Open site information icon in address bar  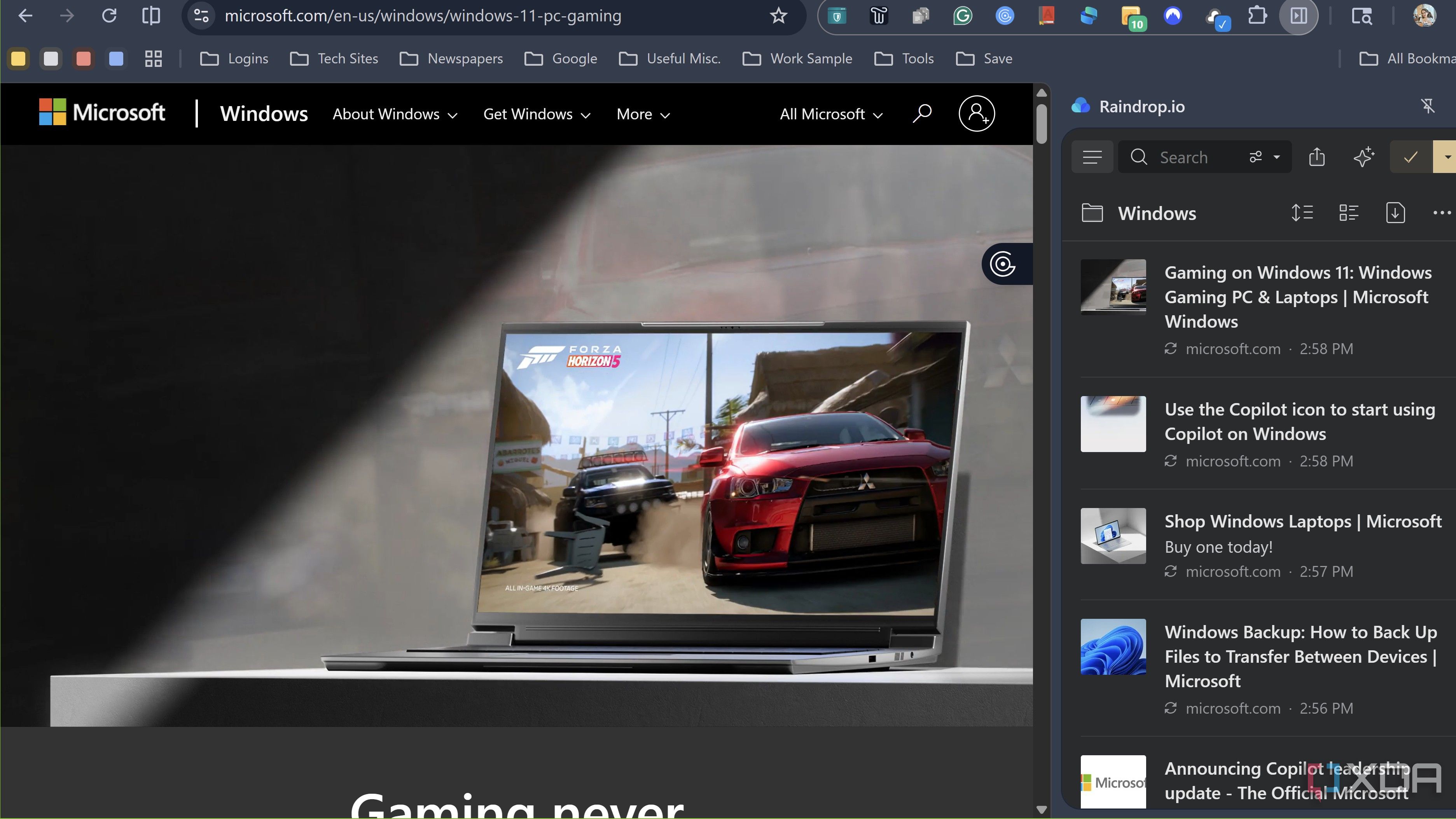pos(201,16)
